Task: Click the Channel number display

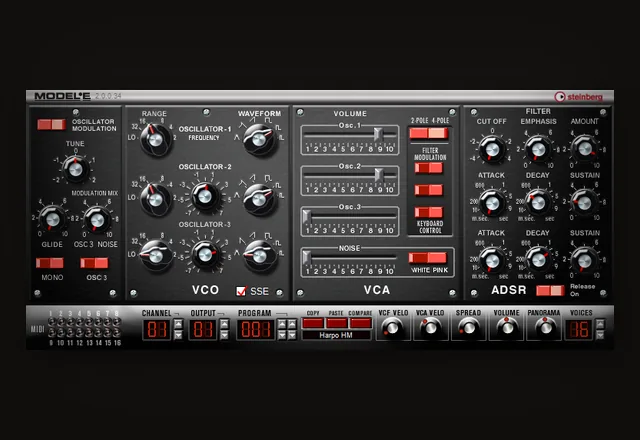Action: (157, 329)
